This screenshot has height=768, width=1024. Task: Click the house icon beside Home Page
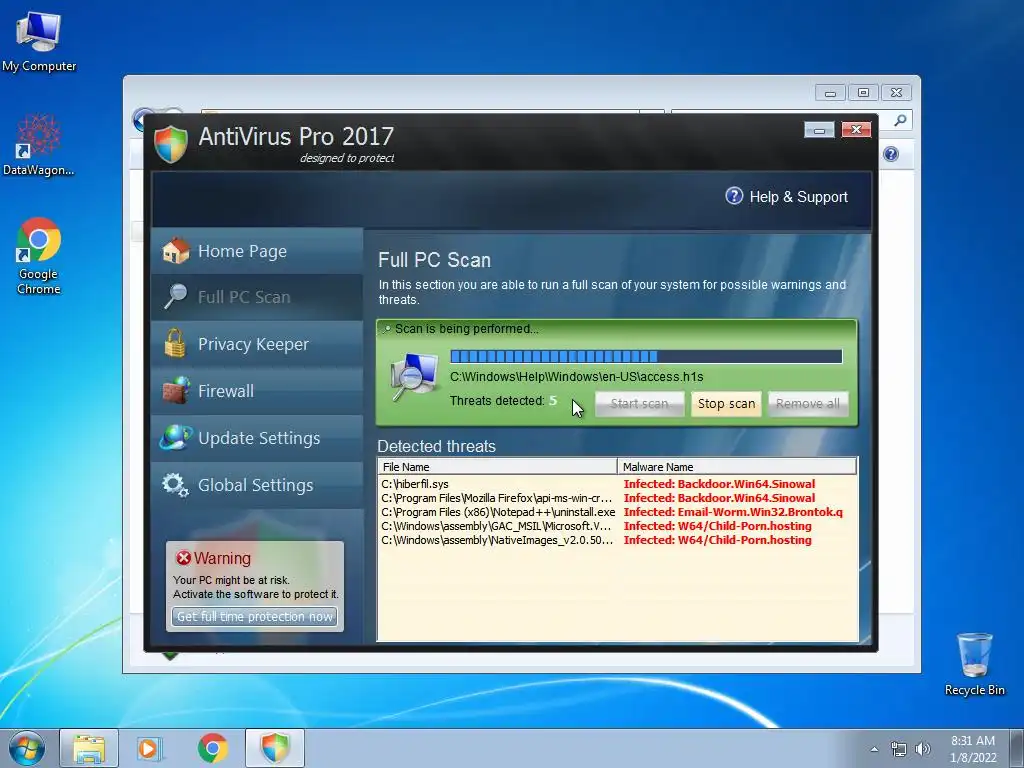(x=176, y=251)
